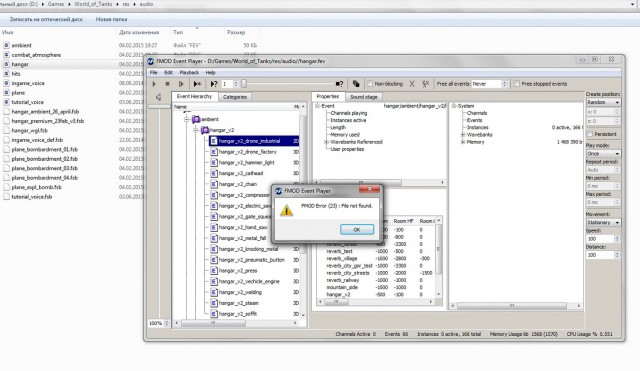The image size is (640, 371).
Task: Select the combat_atmosphere file in Explorer
Action: 36,55
